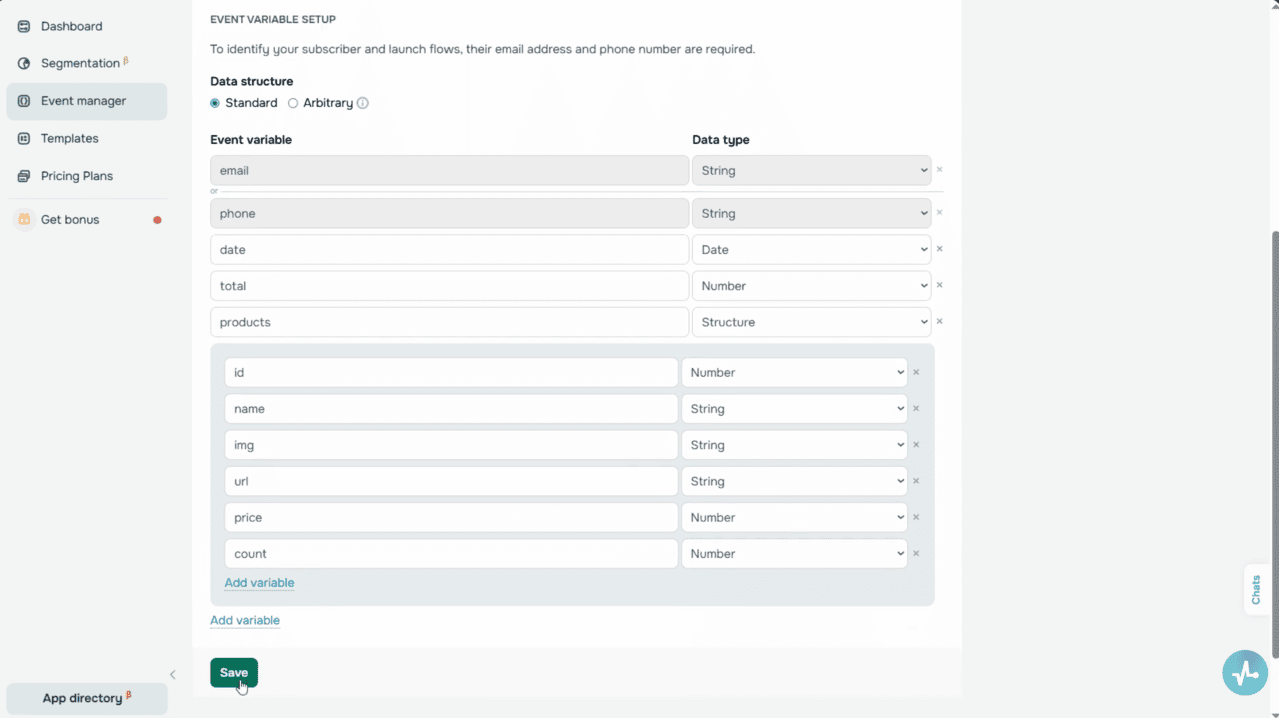
Task: Click the Dashboard sidebar icon
Action: (x=24, y=26)
